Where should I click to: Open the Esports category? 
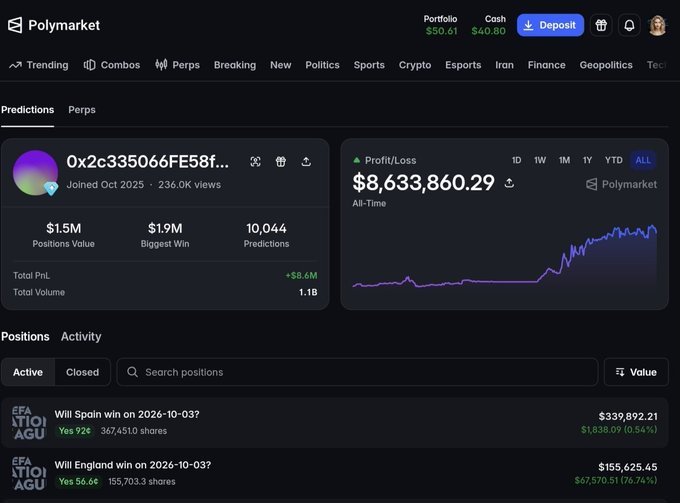coord(463,65)
